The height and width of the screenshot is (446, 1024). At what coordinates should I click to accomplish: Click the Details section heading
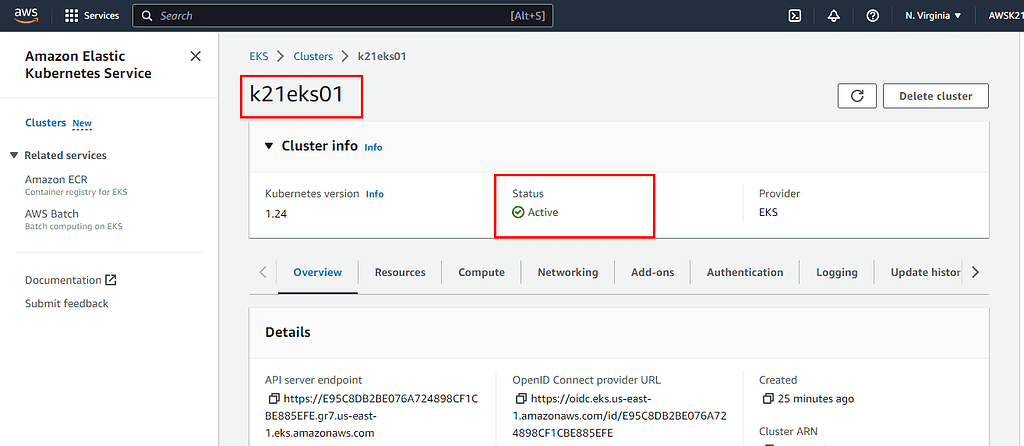(287, 332)
